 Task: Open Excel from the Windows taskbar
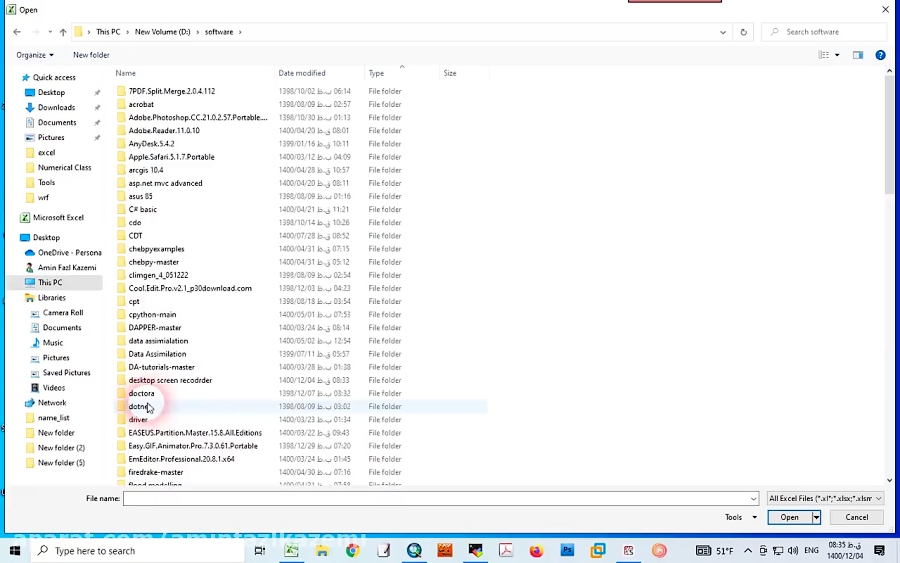pyautogui.click(x=291, y=551)
